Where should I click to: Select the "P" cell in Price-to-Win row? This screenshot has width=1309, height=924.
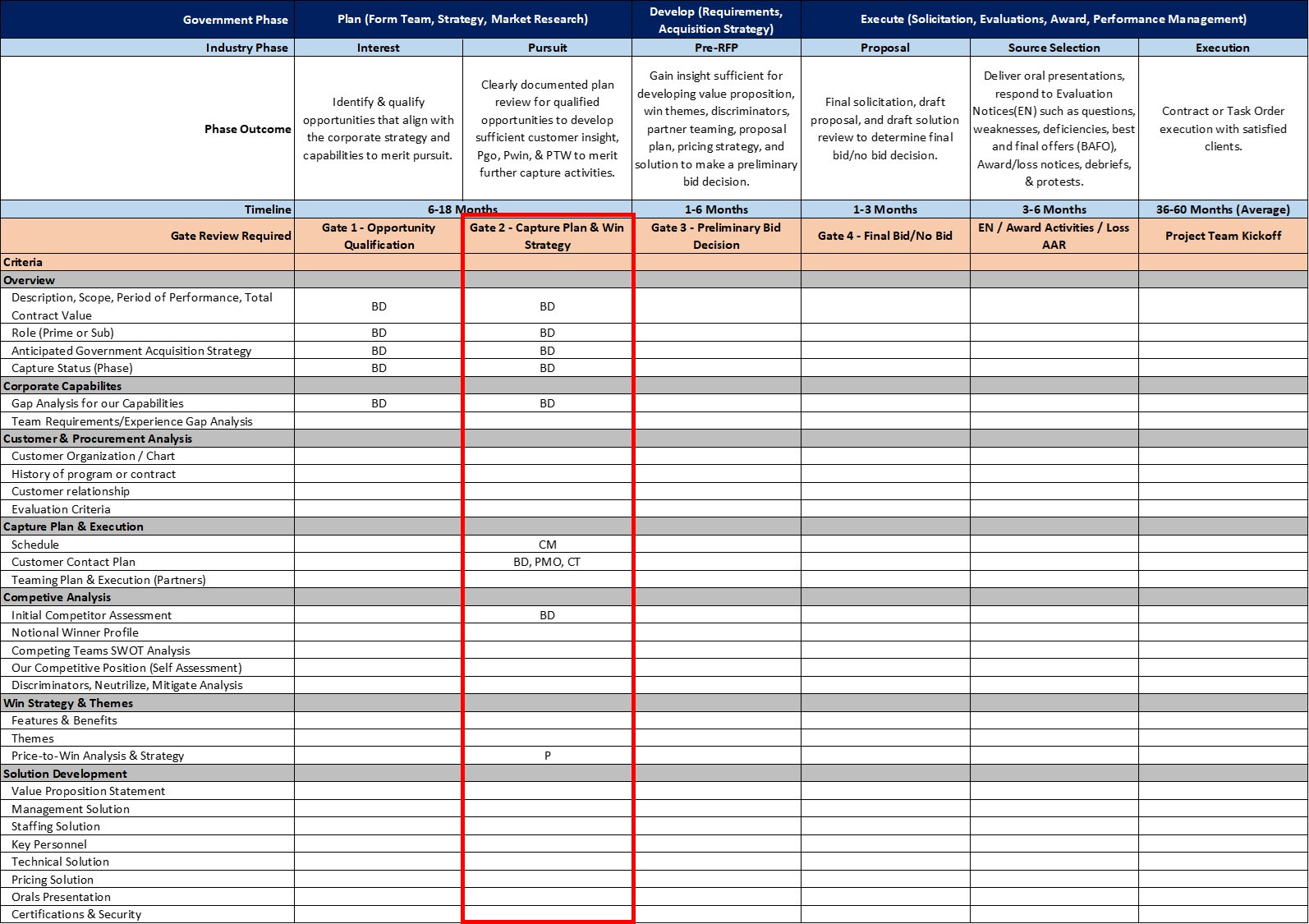(548, 756)
